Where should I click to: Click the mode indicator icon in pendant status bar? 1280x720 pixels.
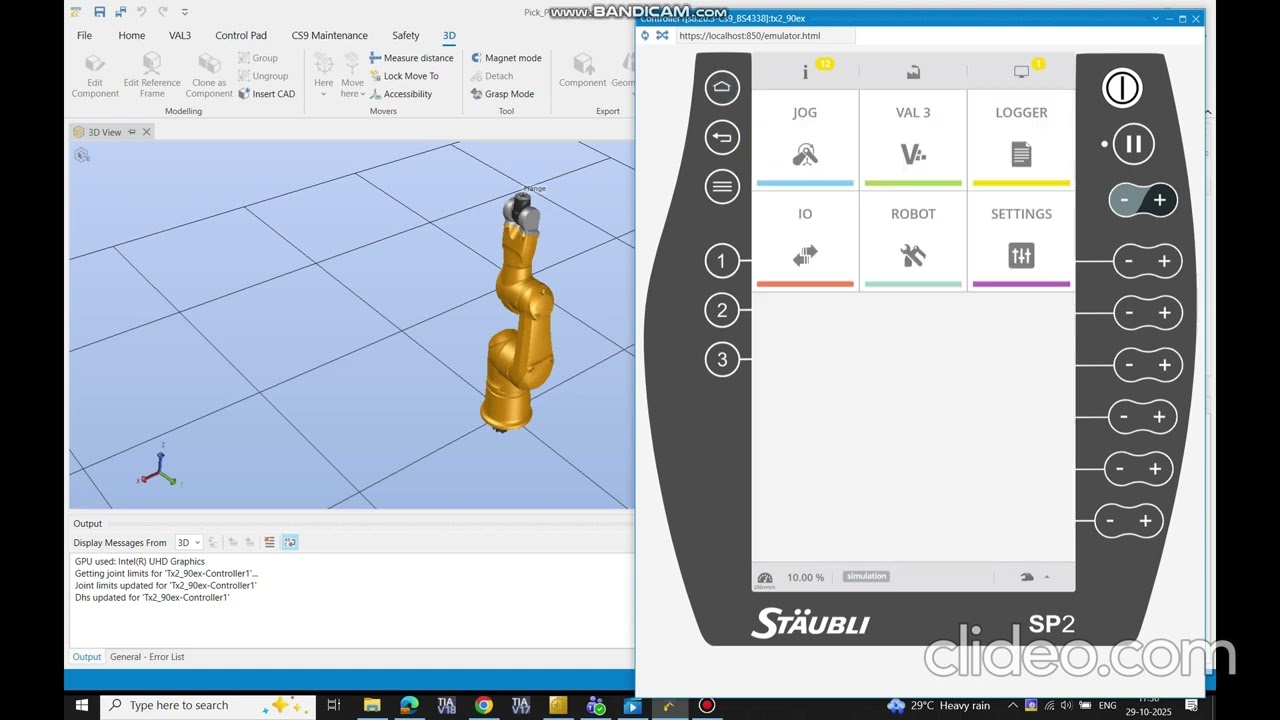click(x=1026, y=577)
